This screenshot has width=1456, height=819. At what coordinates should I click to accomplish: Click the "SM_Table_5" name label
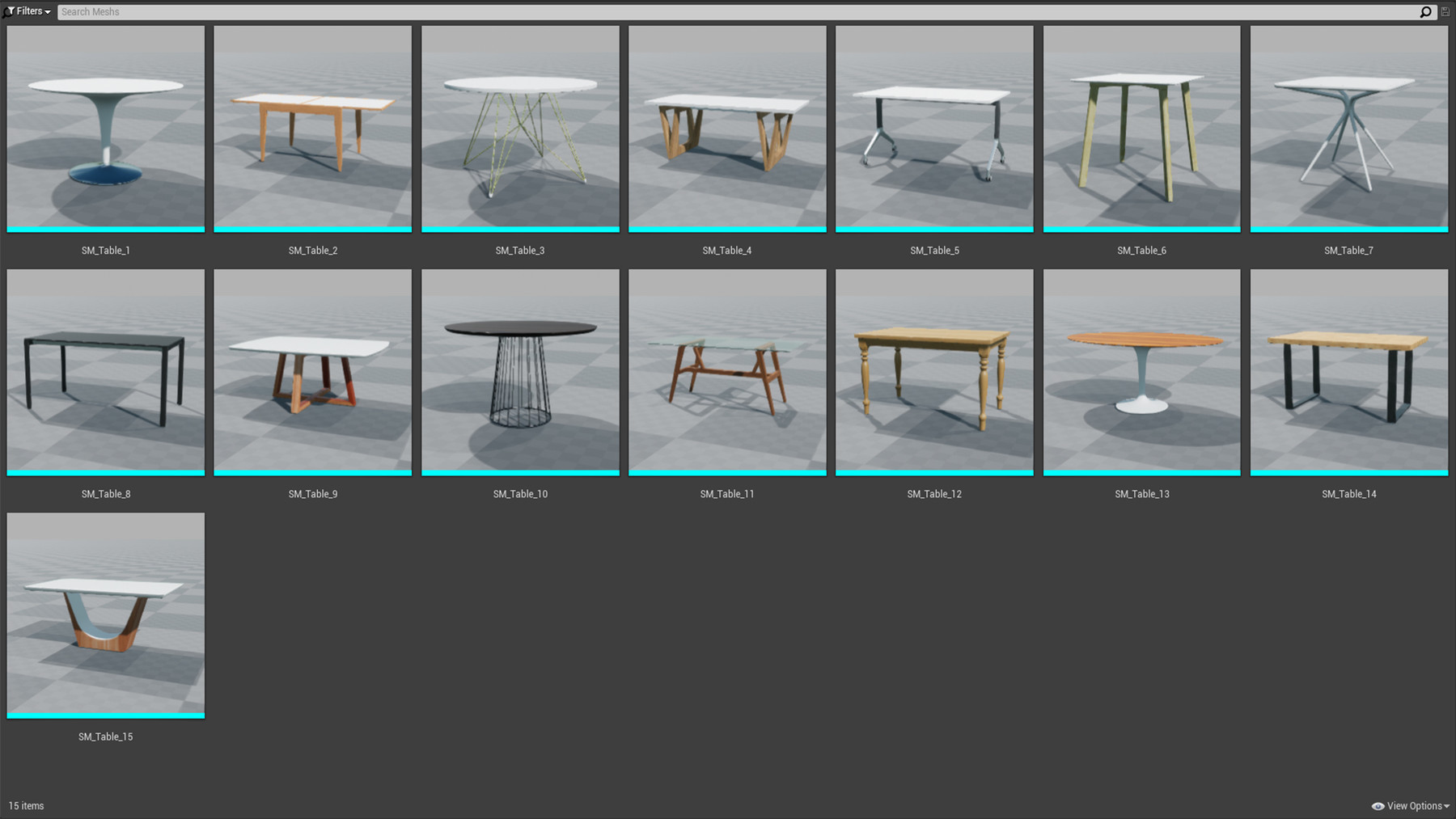pos(934,251)
